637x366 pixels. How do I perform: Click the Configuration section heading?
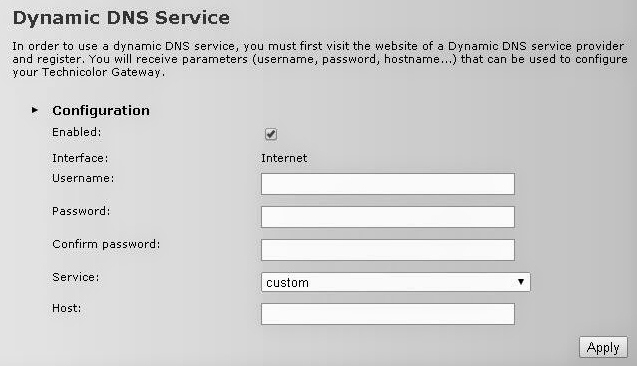coord(101,110)
